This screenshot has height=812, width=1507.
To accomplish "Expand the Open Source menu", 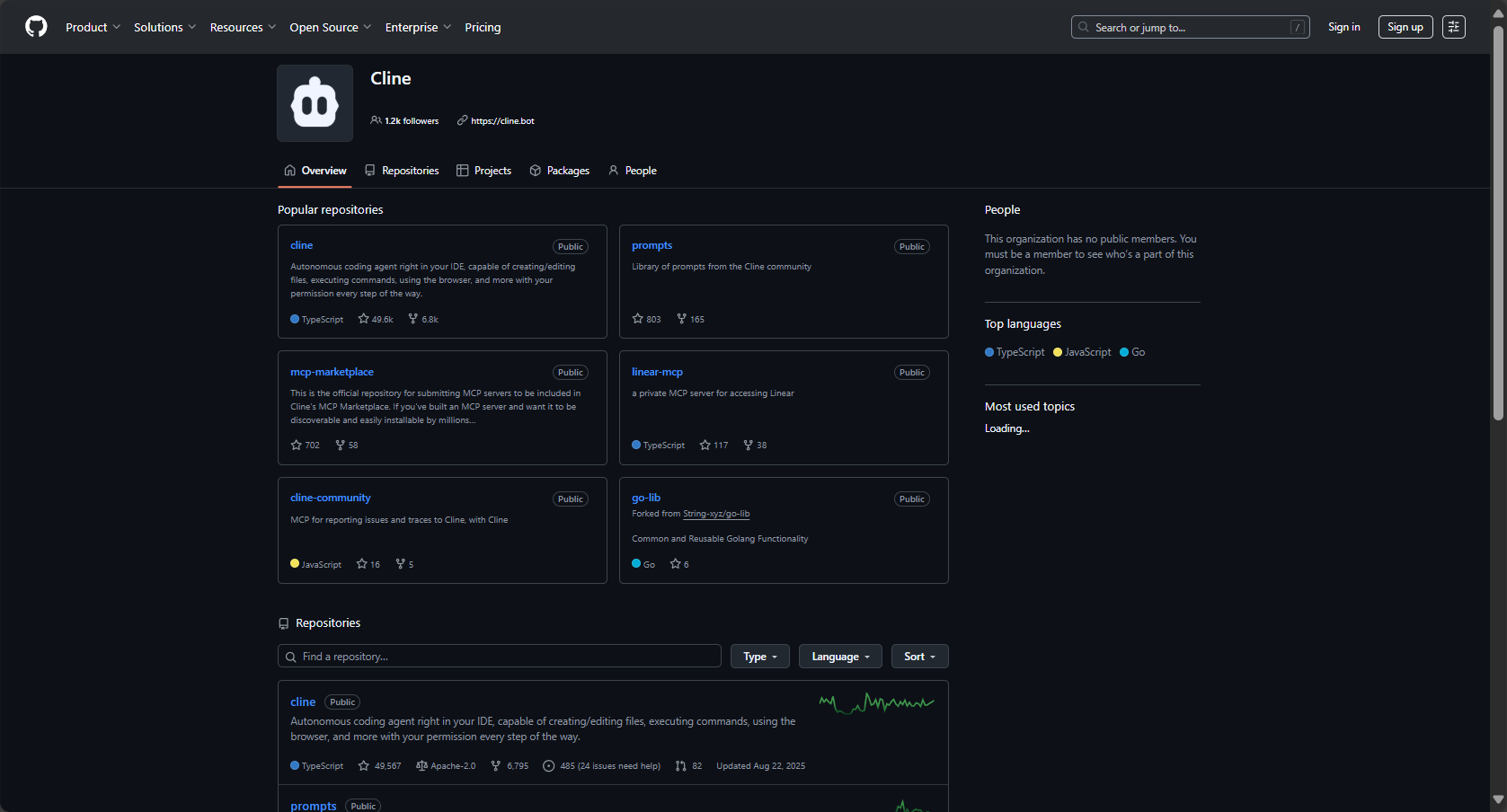I will click(x=330, y=27).
